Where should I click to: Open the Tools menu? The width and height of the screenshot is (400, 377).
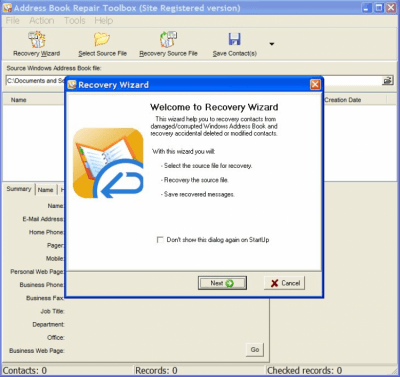pyautogui.click(x=75, y=21)
